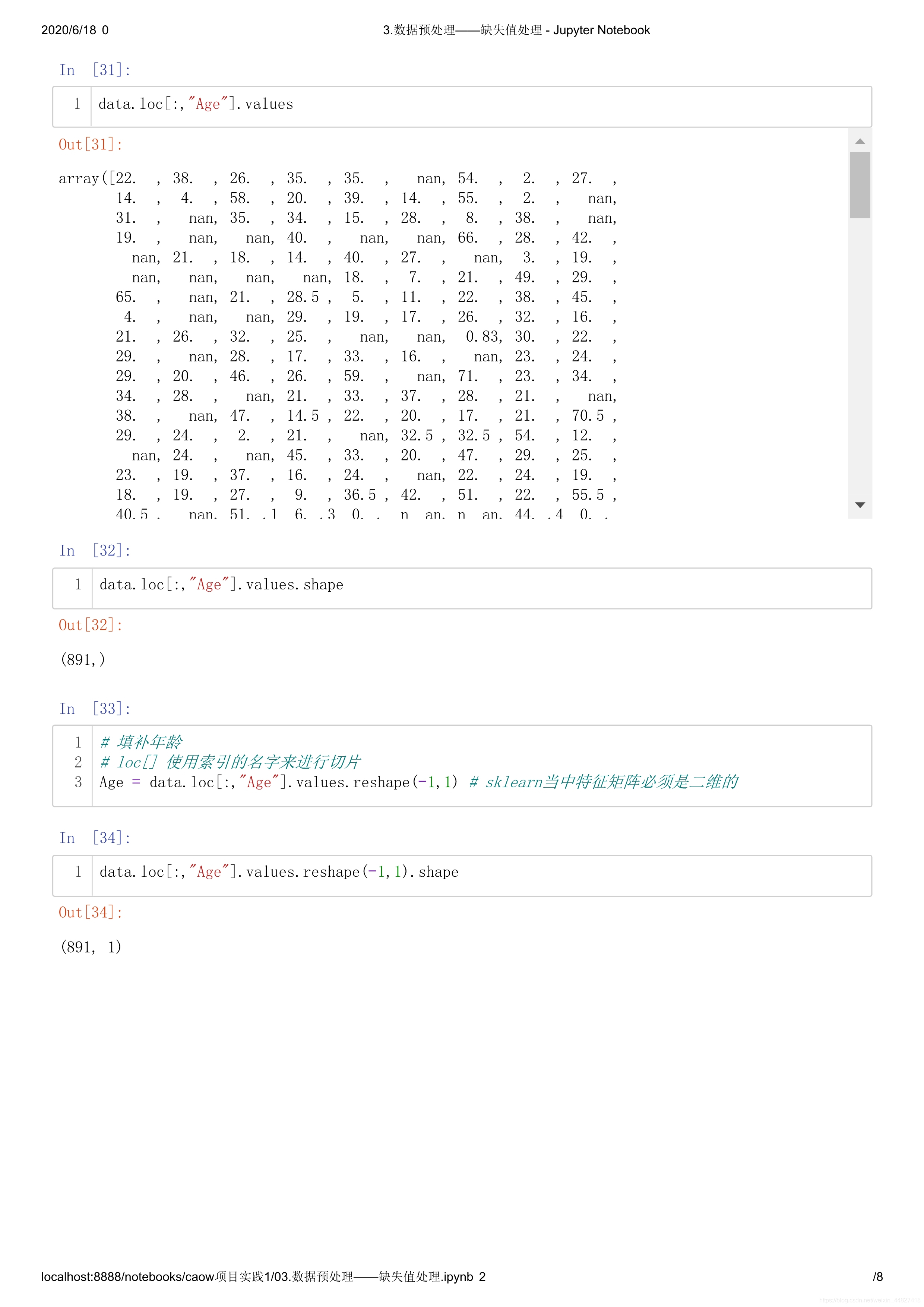The image size is (924, 1307).
Task: Click the comment '# loc[] 使用索引的名字来进行切片'
Action: [x=231, y=762]
